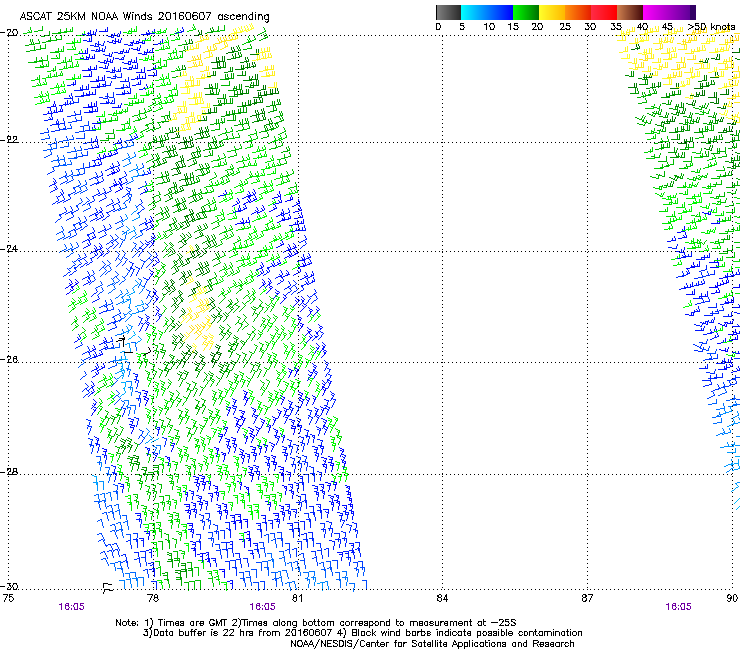Select note 2 about measurement at -25S
The width and height of the screenshot is (740, 650).
pos(374,623)
